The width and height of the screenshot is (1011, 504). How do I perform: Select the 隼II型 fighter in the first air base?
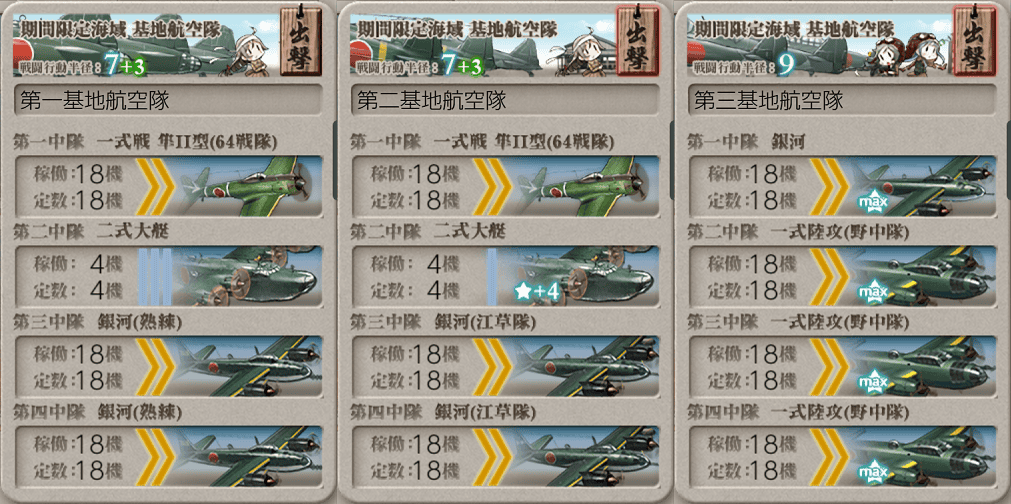[x=248, y=186]
